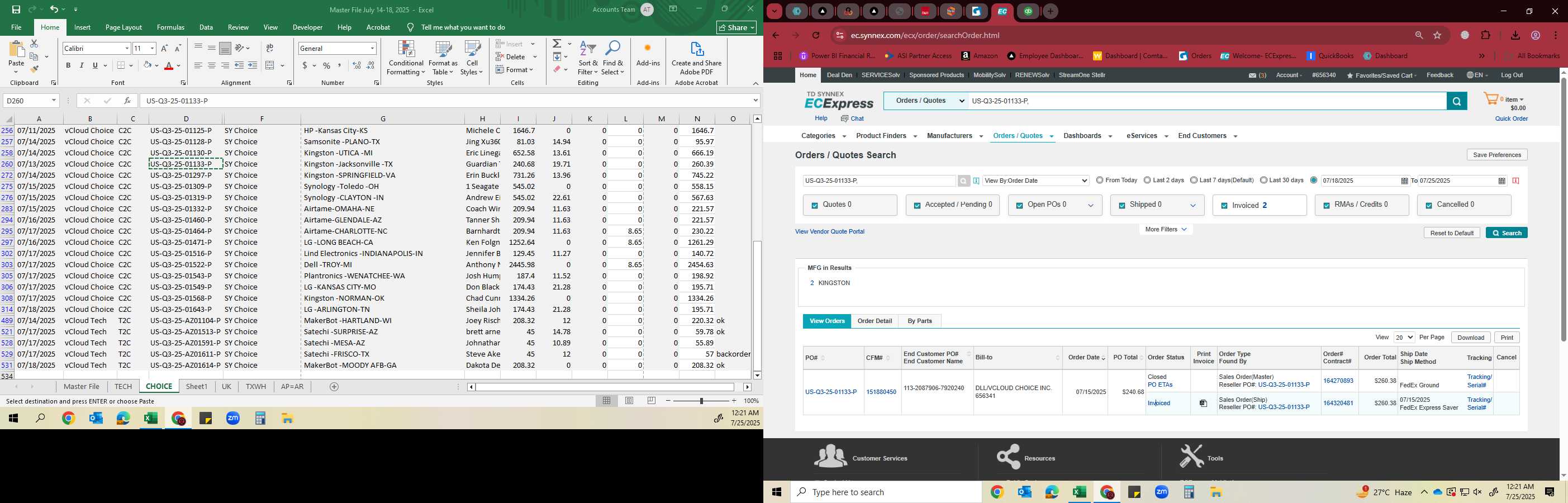Select the From Today radio button
The image size is (1568, 503).
(x=1099, y=181)
